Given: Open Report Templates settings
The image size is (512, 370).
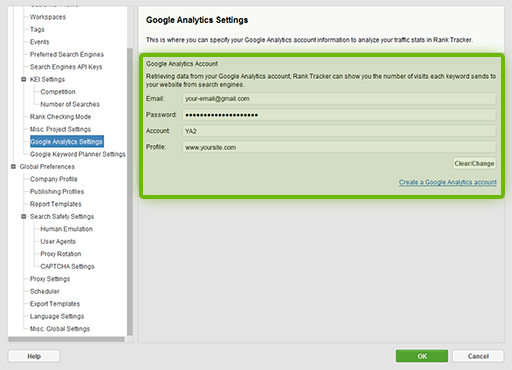Looking at the screenshot, I should click(56, 204).
